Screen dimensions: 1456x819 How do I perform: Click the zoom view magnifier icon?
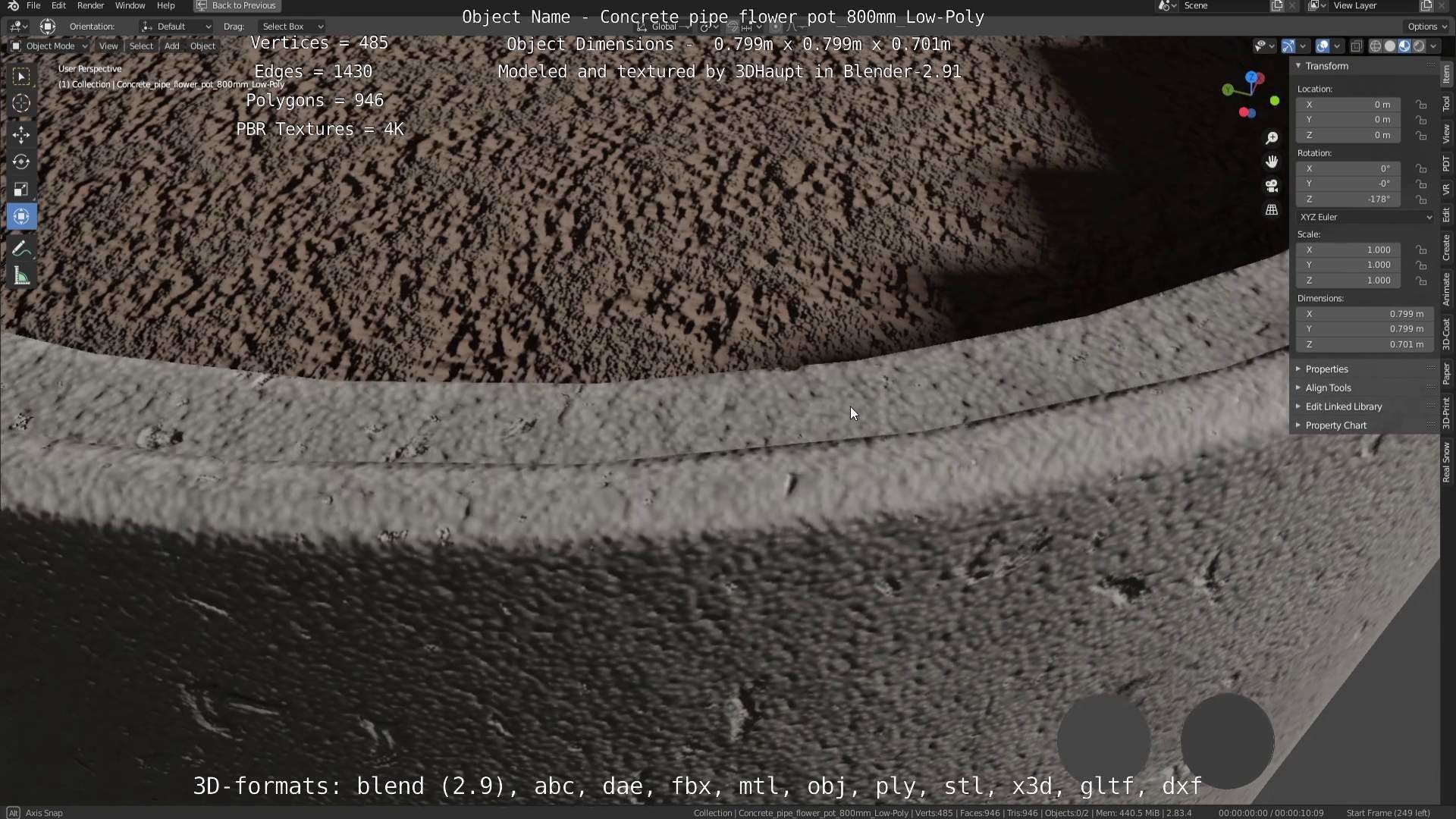point(1272,138)
